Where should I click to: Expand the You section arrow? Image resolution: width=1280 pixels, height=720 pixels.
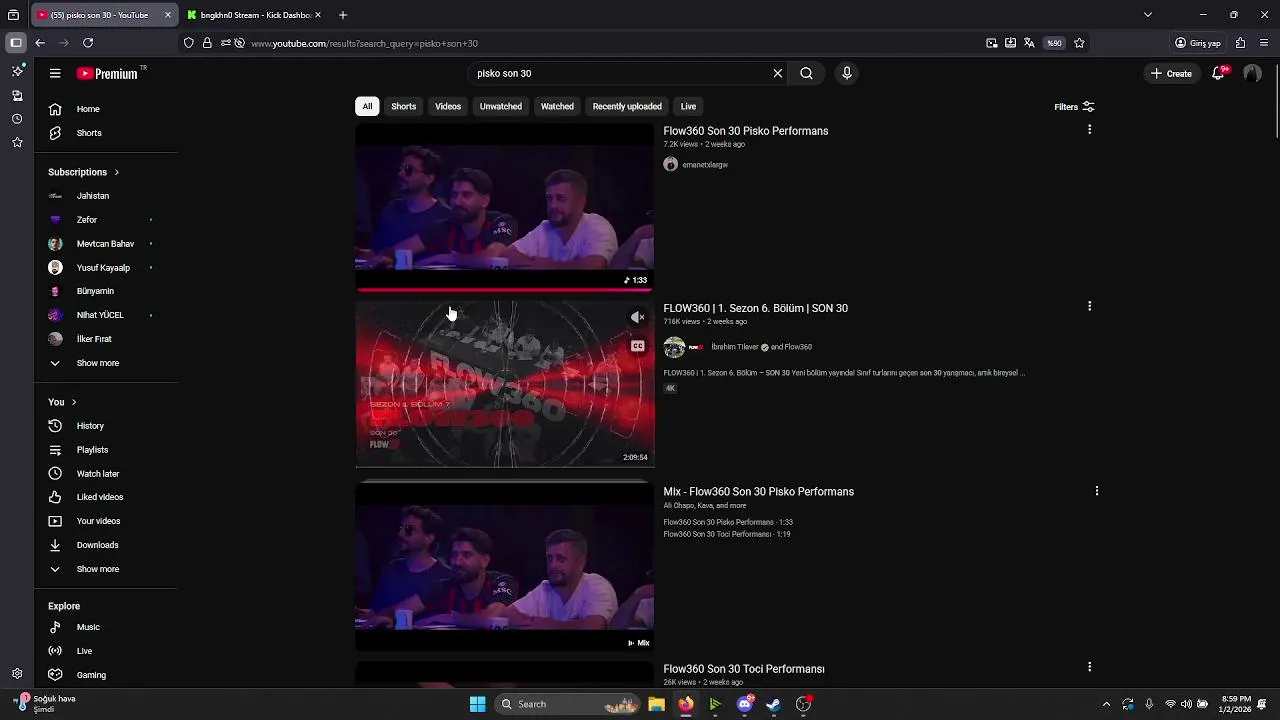(73, 402)
